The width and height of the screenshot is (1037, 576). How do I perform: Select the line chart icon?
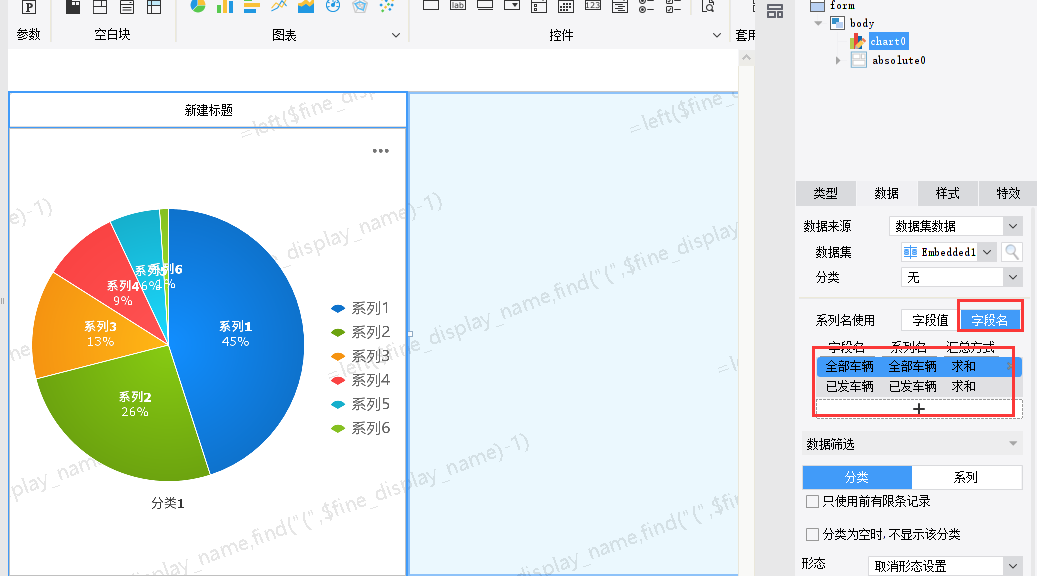point(279,7)
